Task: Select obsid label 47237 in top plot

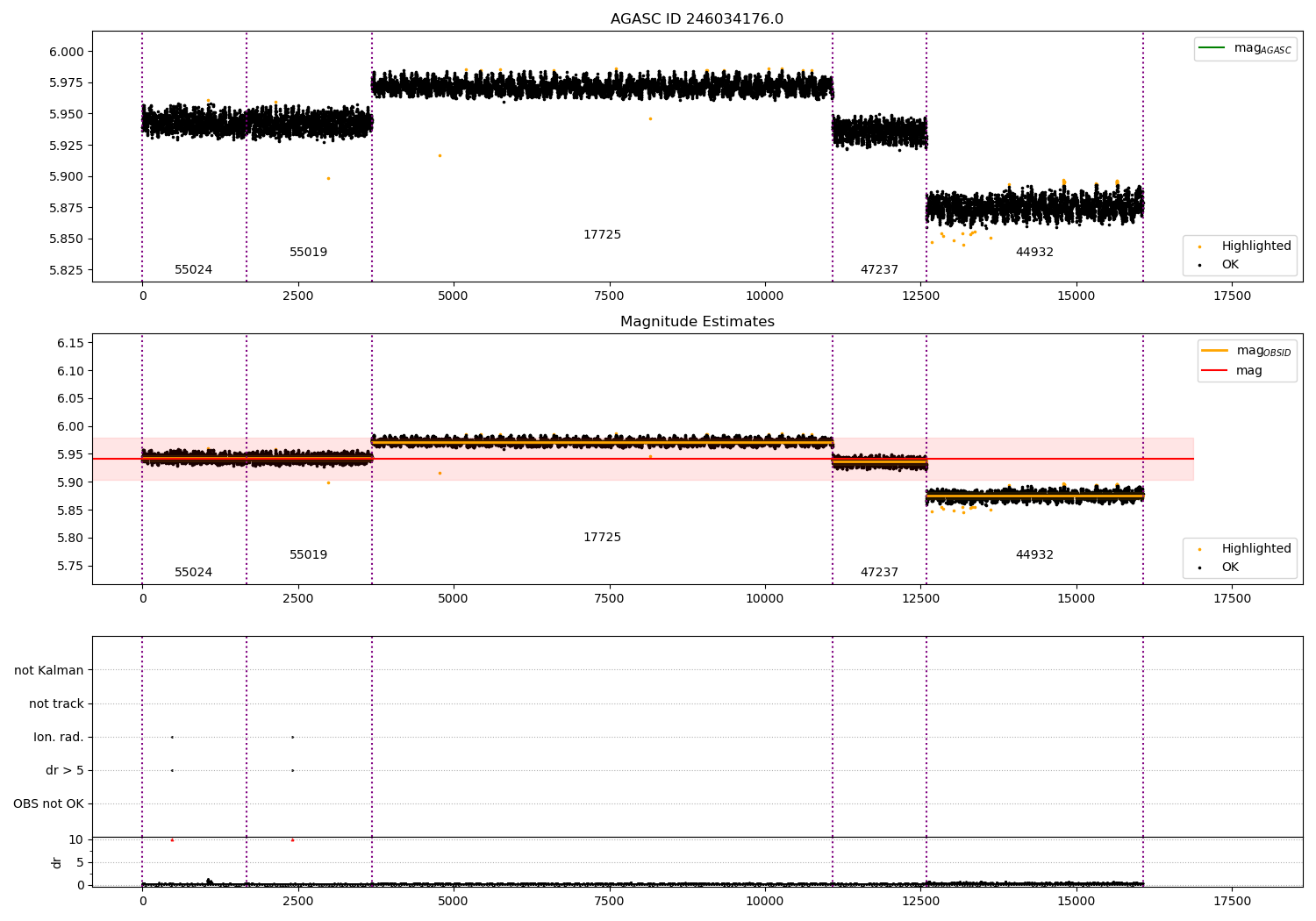Action: [879, 270]
